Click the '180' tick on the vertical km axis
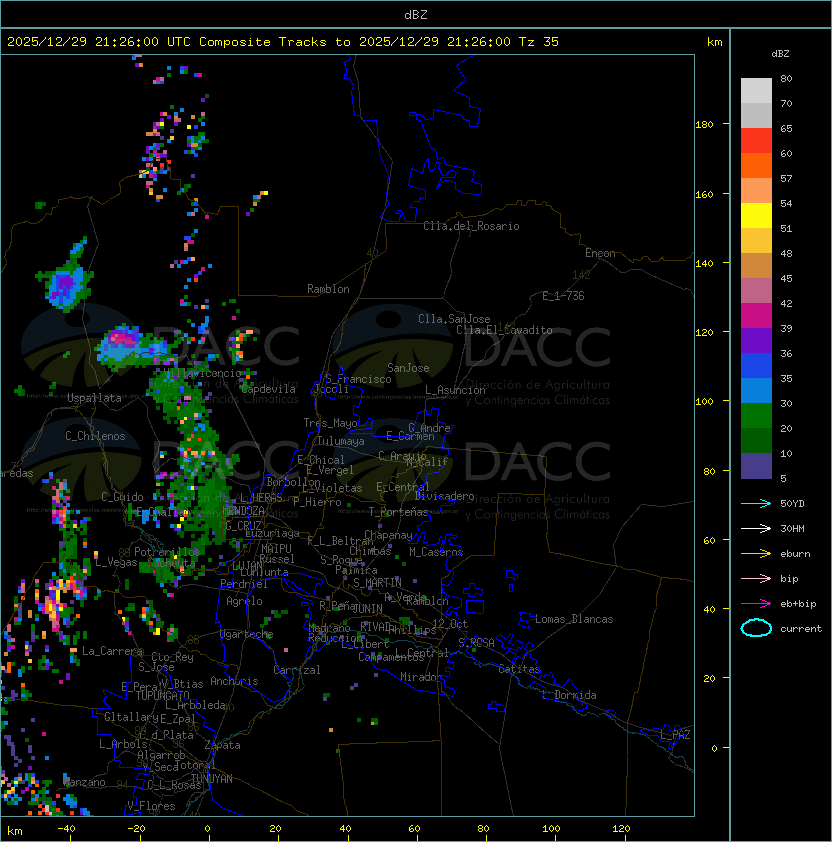 point(704,125)
